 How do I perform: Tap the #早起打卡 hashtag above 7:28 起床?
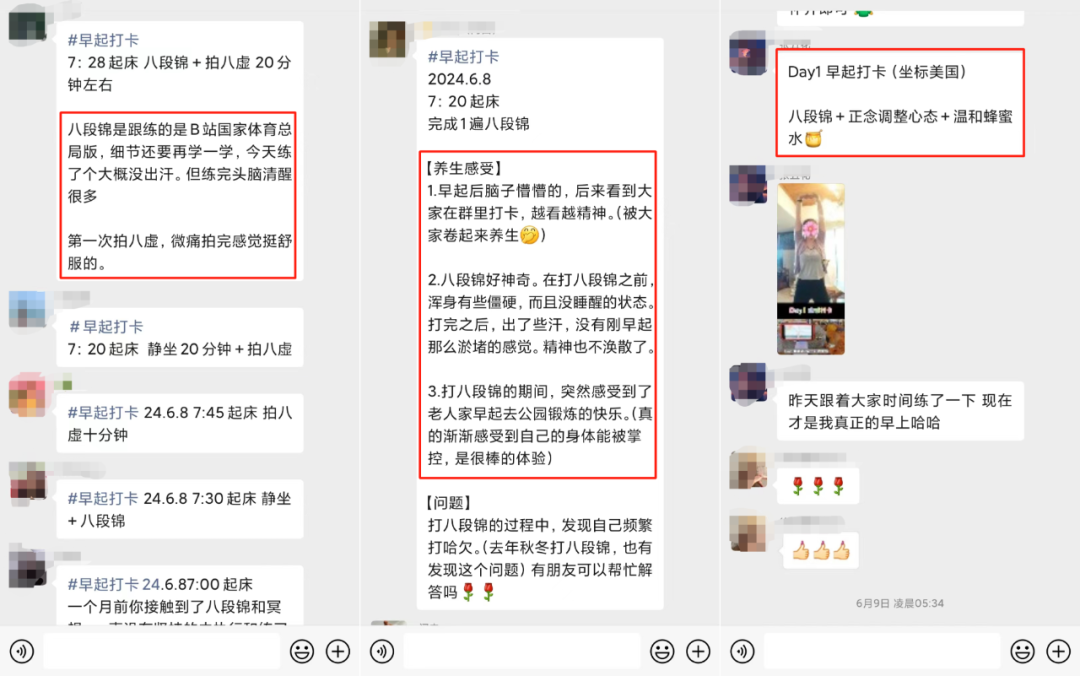click(x=103, y=40)
